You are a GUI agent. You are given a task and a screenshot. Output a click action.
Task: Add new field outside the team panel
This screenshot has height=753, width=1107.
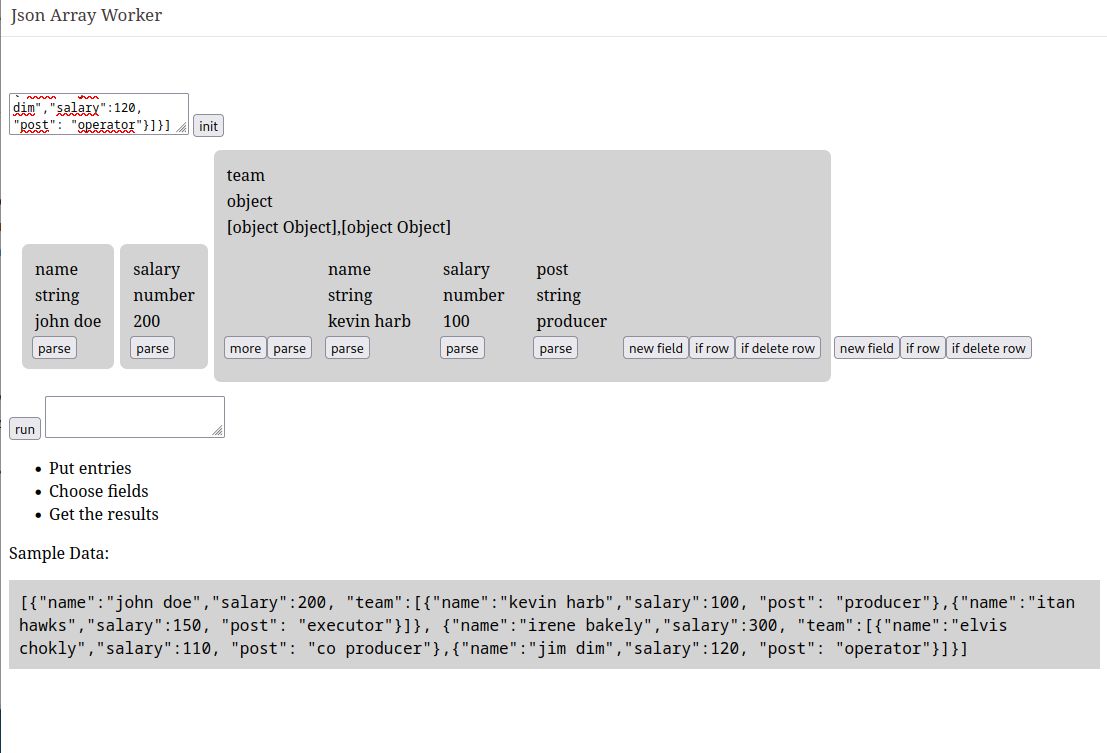coord(866,348)
